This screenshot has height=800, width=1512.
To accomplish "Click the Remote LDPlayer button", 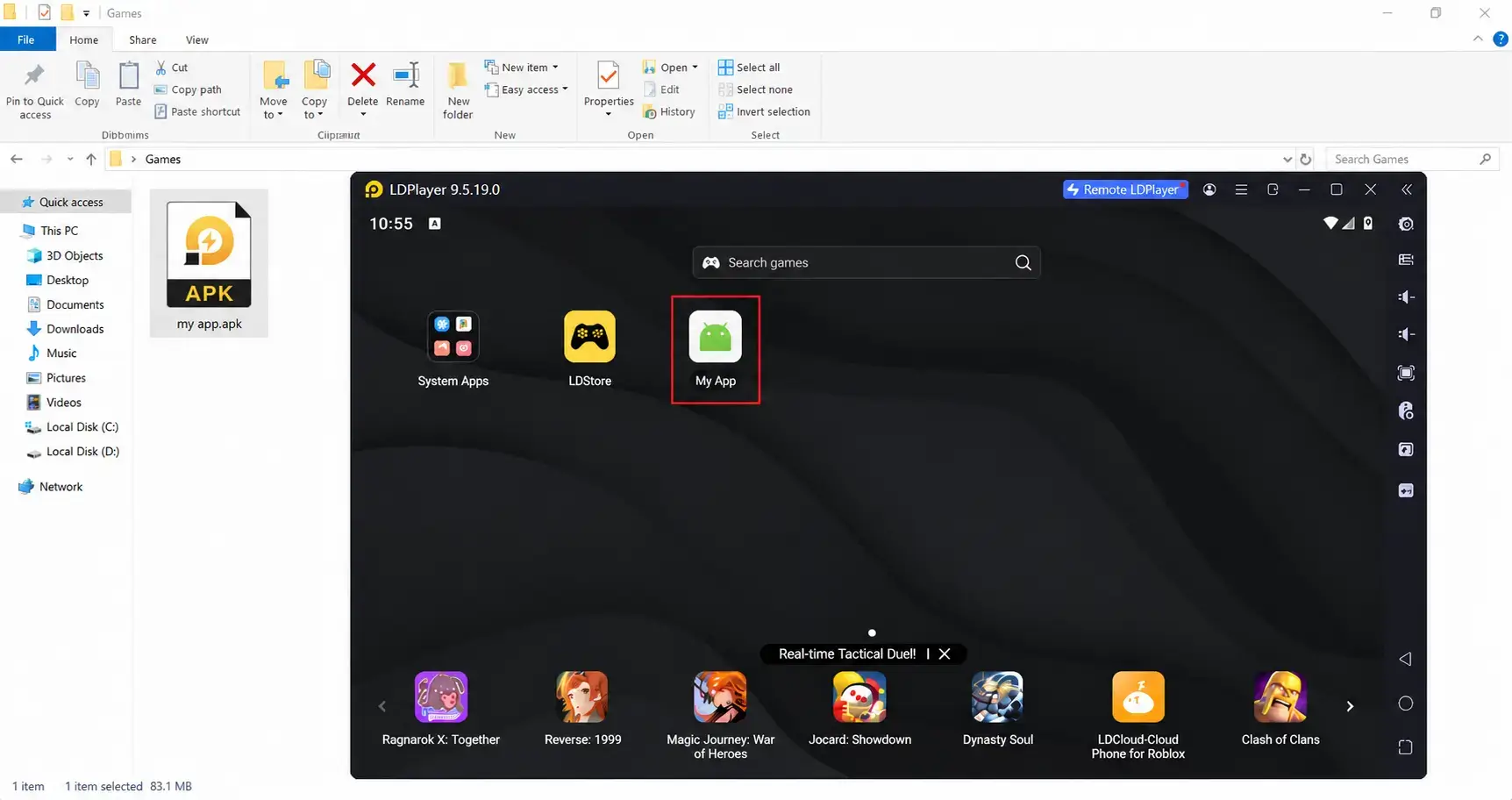I will point(1125,189).
